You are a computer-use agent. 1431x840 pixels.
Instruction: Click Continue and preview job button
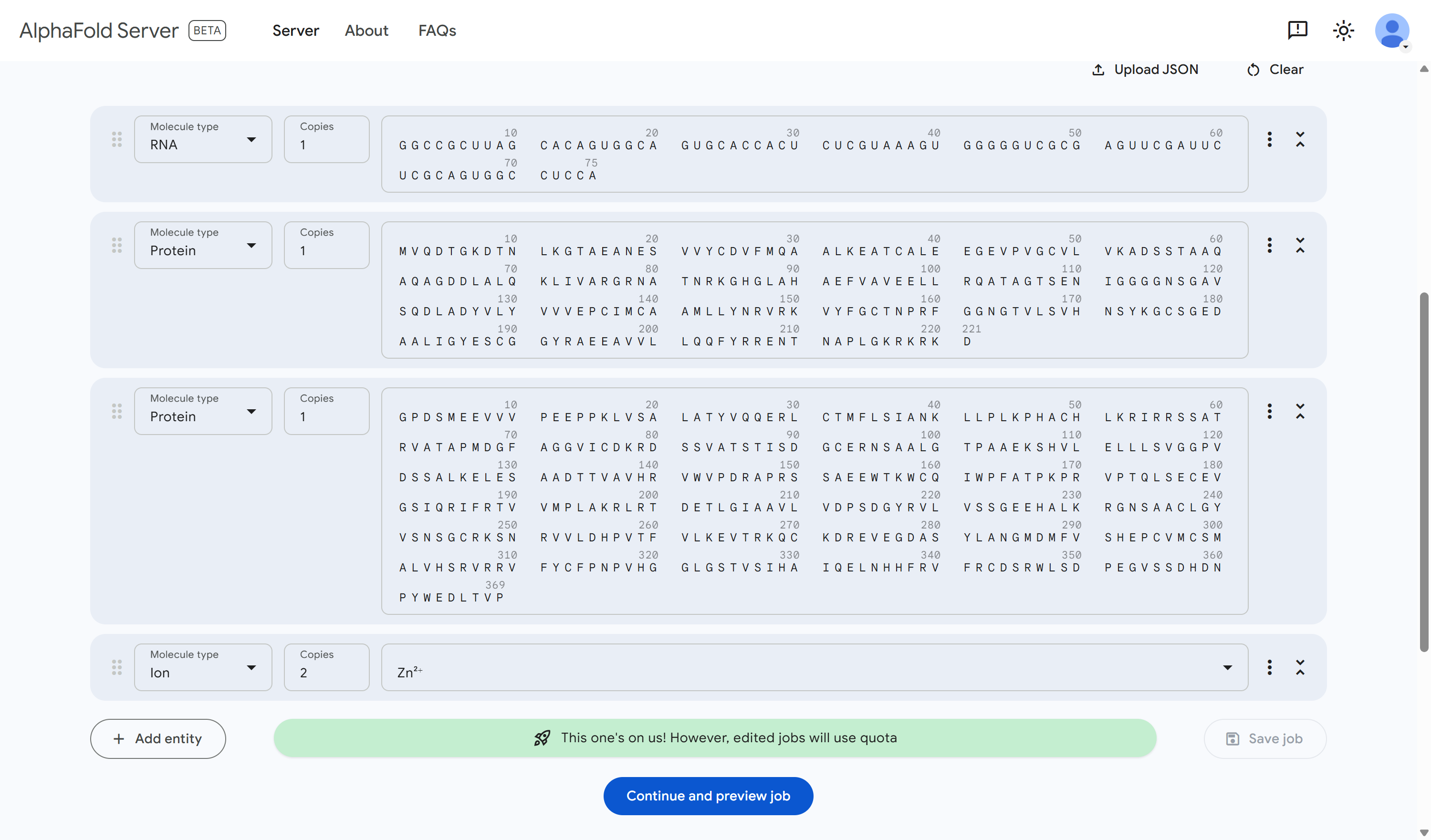coord(708,795)
